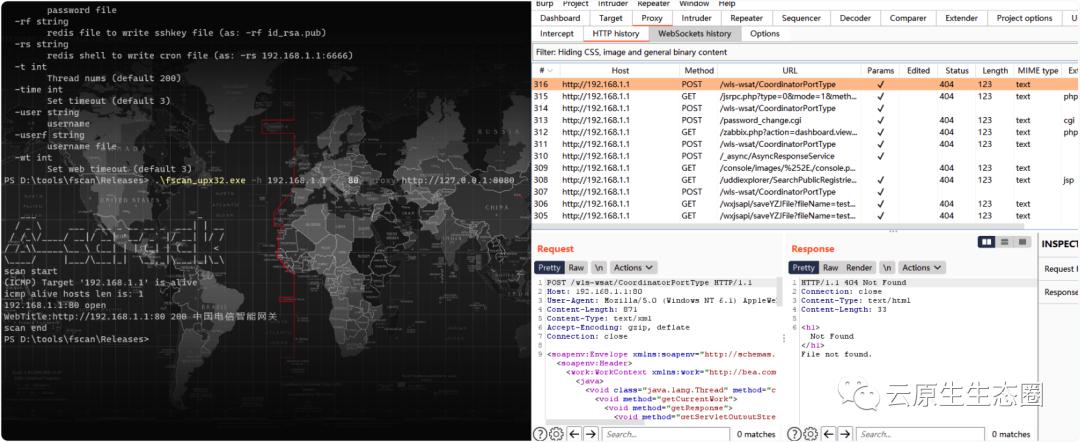
Task: Expand the Response Actions dropdown
Action: coord(921,268)
